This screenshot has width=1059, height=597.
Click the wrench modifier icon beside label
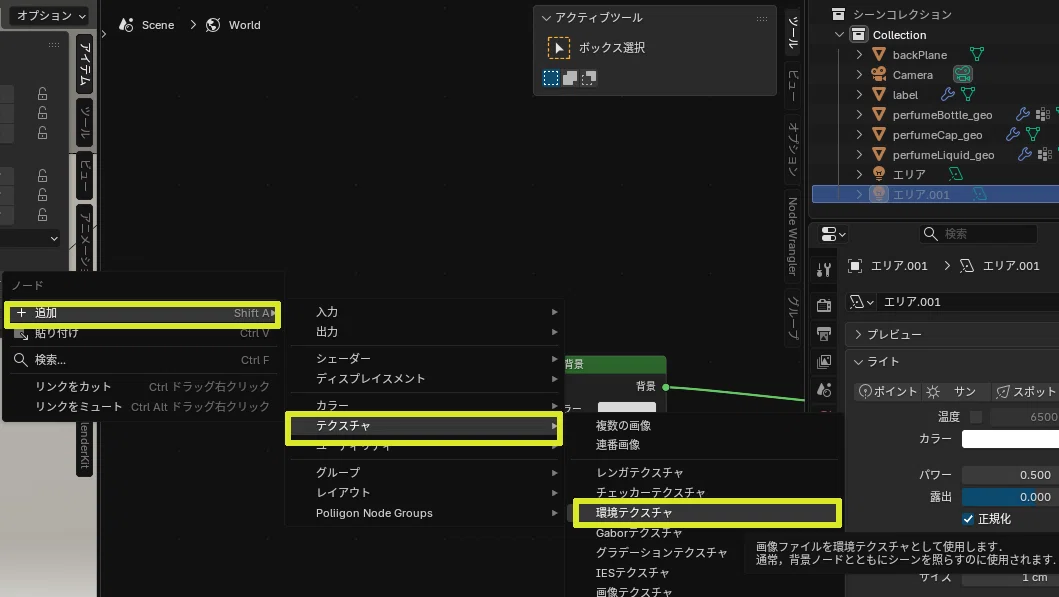(948, 95)
